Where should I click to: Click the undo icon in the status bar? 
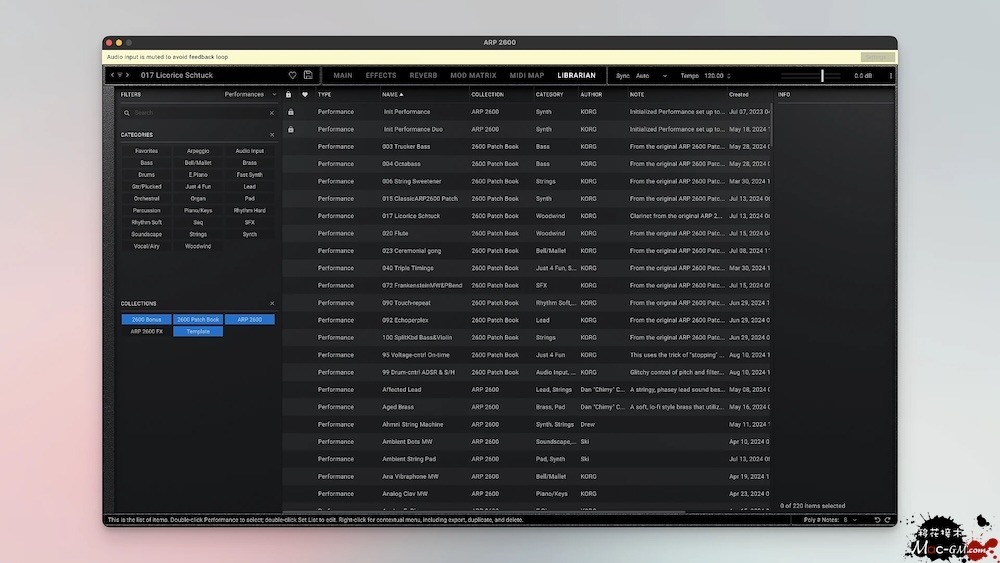(x=877, y=520)
